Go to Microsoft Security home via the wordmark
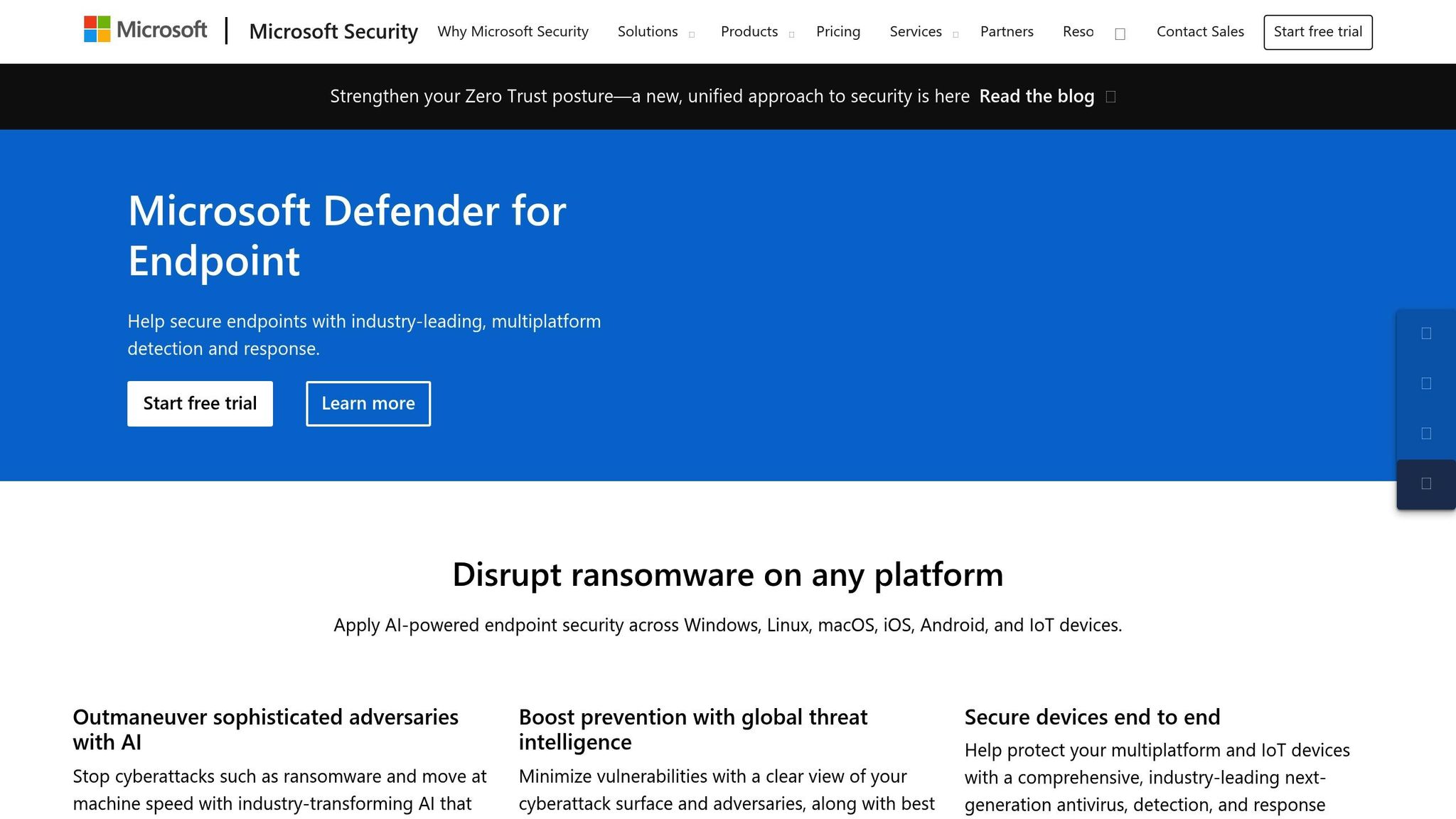1456x819 pixels. (x=333, y=31)
